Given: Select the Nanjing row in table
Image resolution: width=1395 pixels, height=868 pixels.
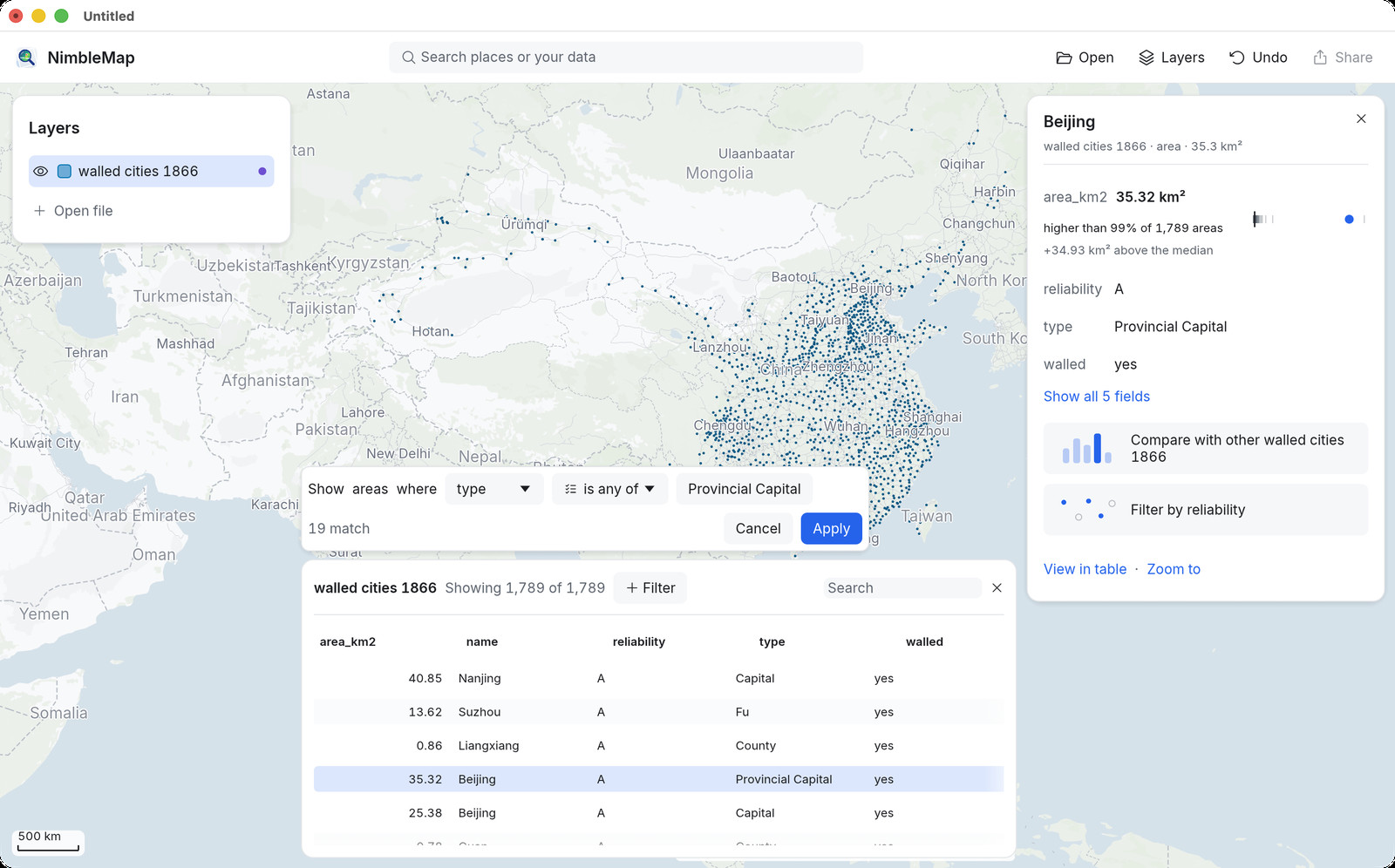Looking at the screenshot, I should 659,678.
